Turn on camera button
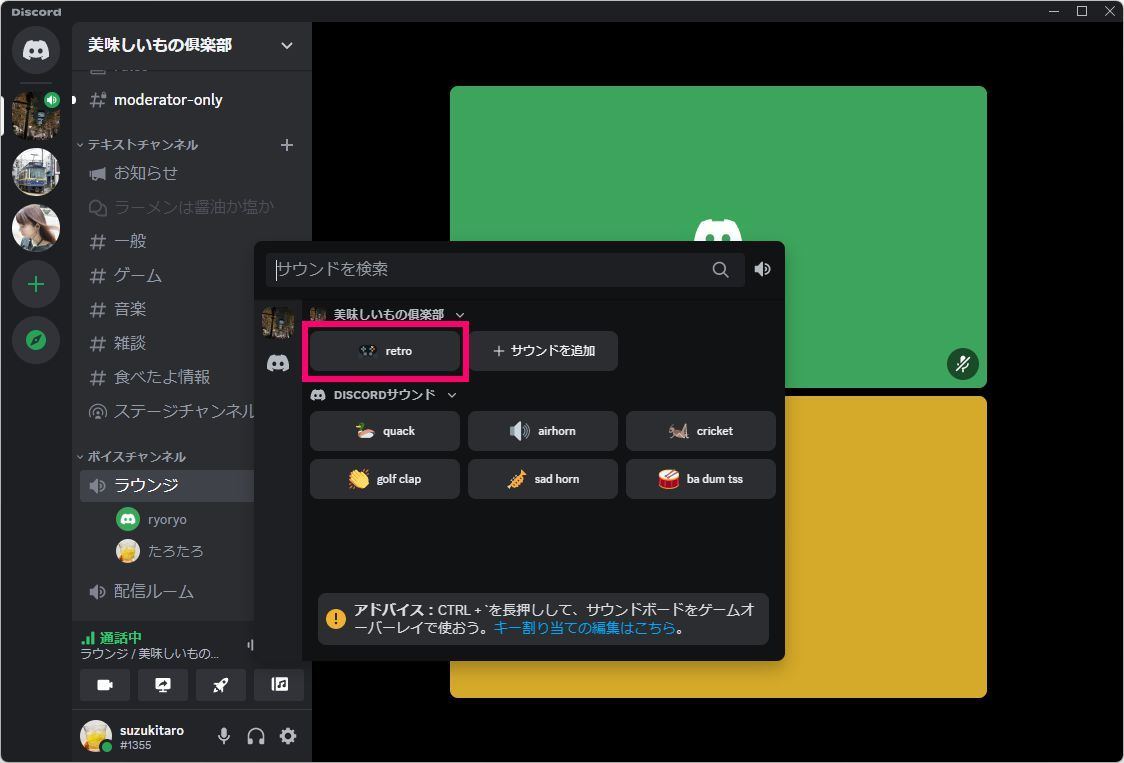1124x763 pixels. (x=105, y=685)
